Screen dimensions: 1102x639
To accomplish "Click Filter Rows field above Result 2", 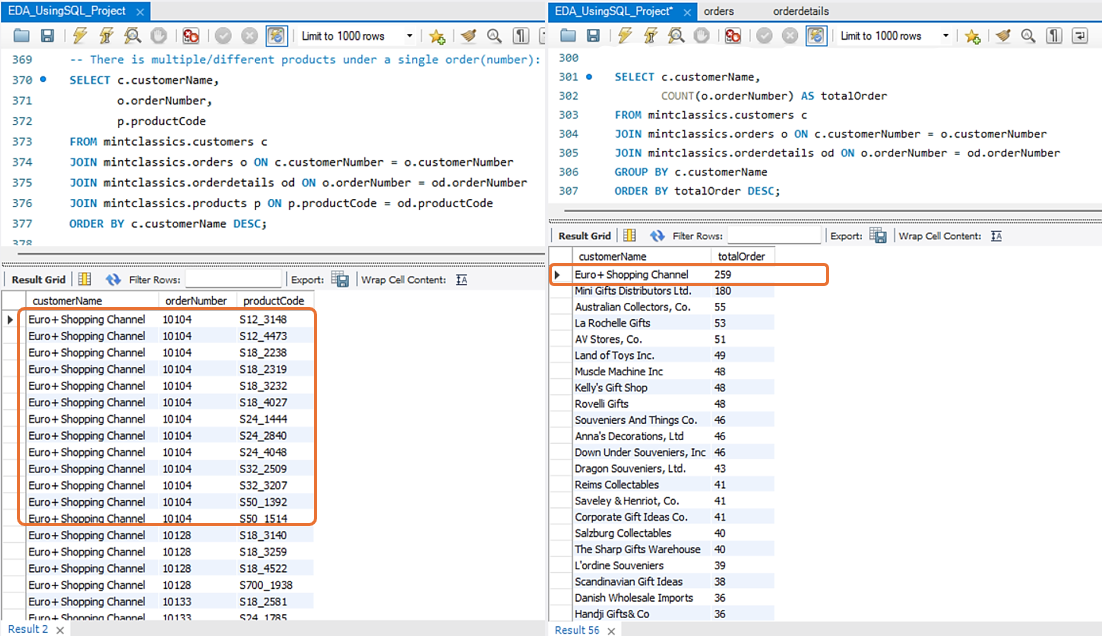I will point(233,280).
